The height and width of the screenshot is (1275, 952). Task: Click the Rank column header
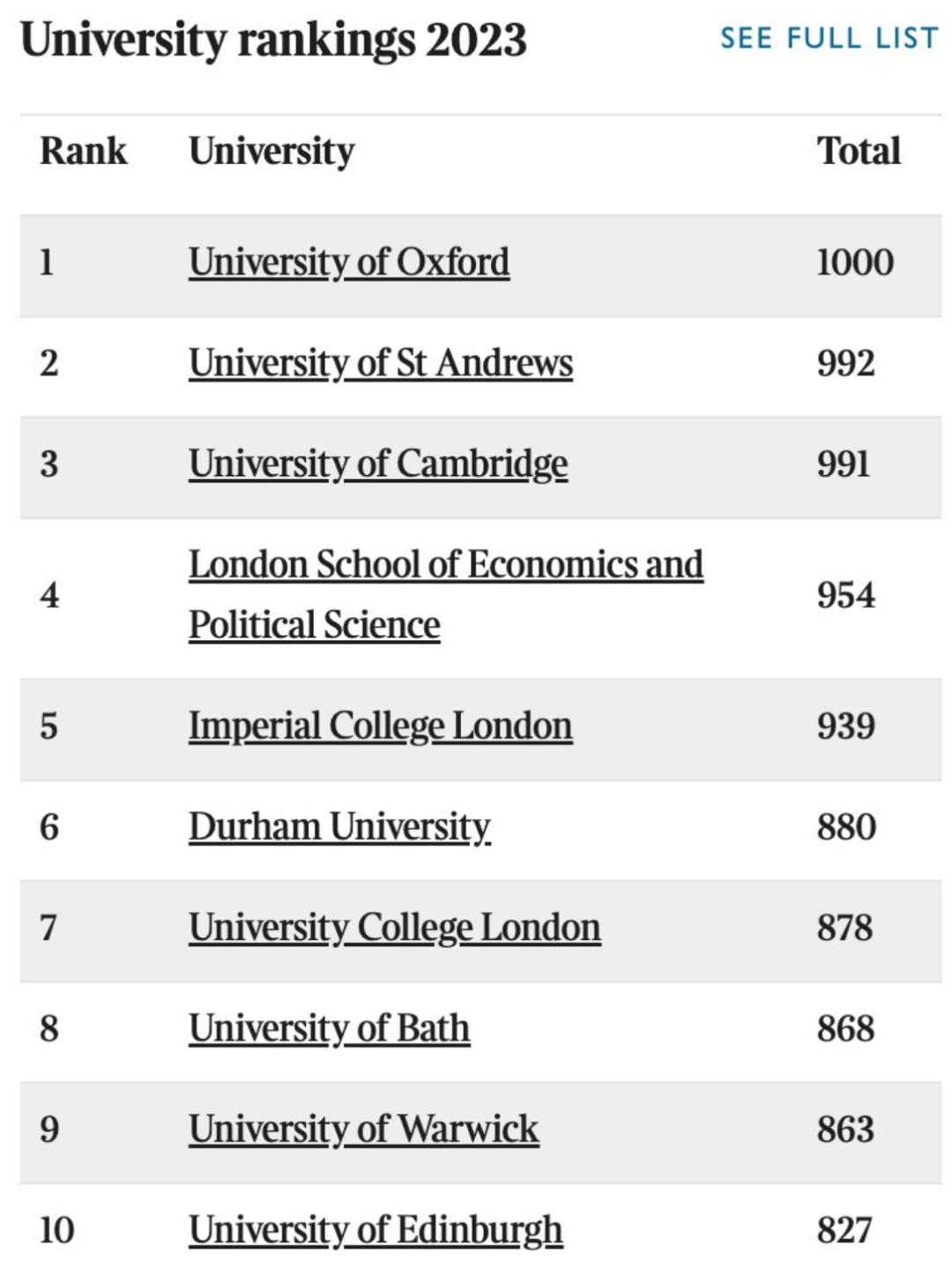[x=83, y=151]
